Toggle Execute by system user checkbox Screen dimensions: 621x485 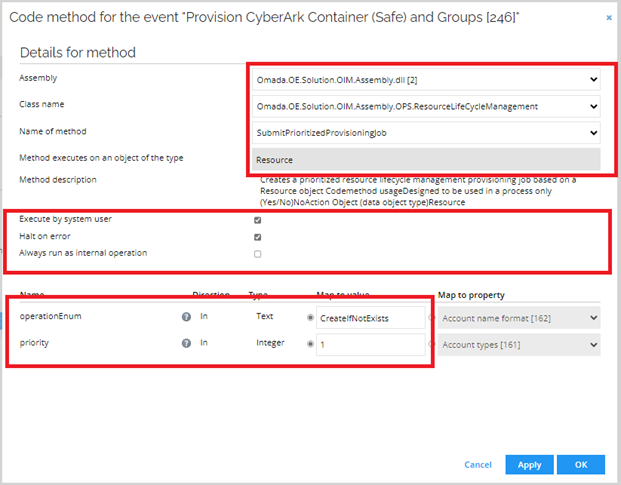[x=257, y=220]
